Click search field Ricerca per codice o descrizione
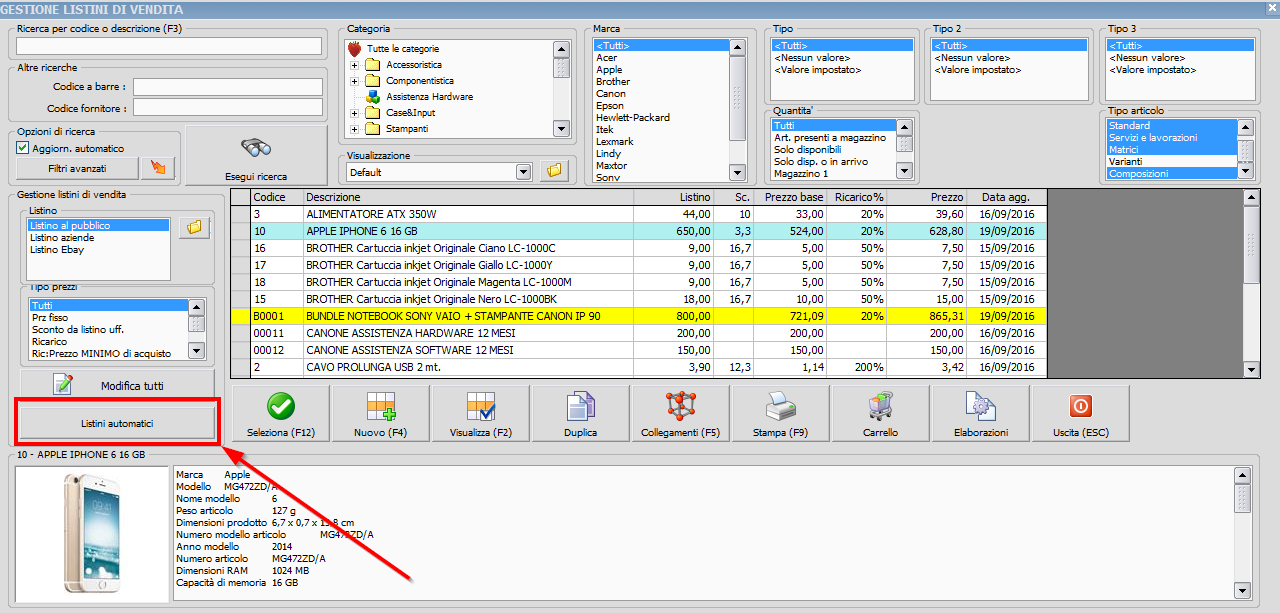The height and width of the screenshot is (613, 1280). click(169, 46)
